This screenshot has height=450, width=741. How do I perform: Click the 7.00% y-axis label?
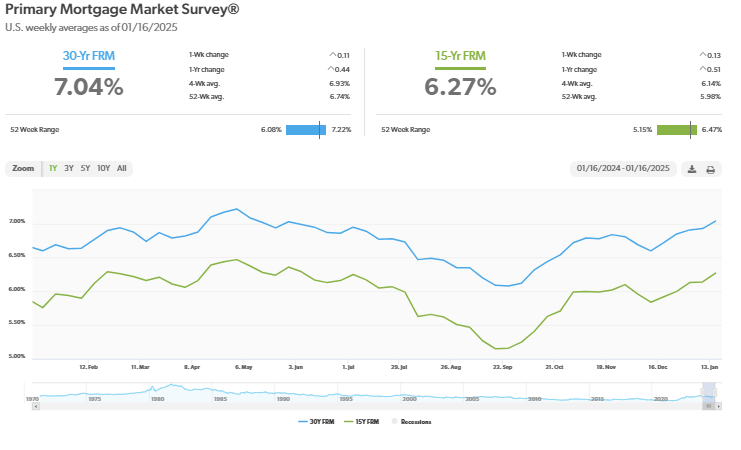[17, 222]
